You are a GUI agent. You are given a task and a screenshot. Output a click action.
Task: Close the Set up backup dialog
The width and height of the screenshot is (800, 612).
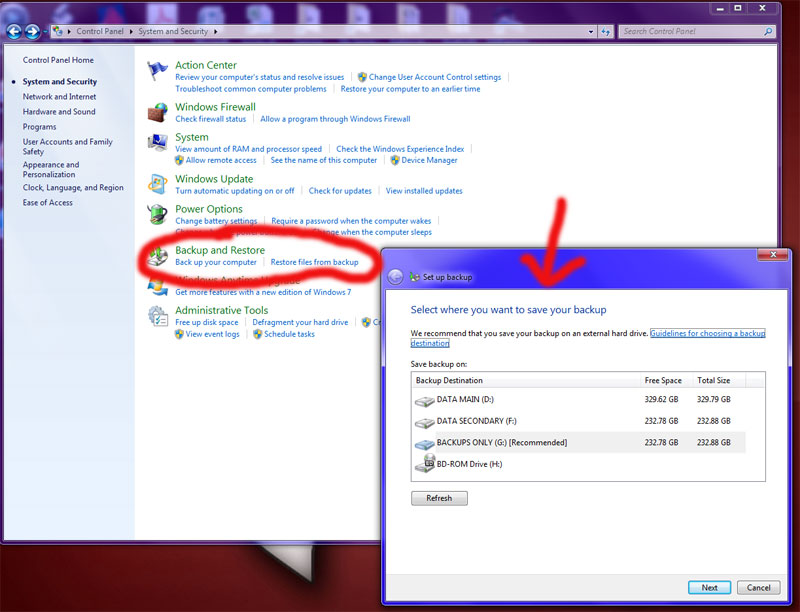[773, 254]
